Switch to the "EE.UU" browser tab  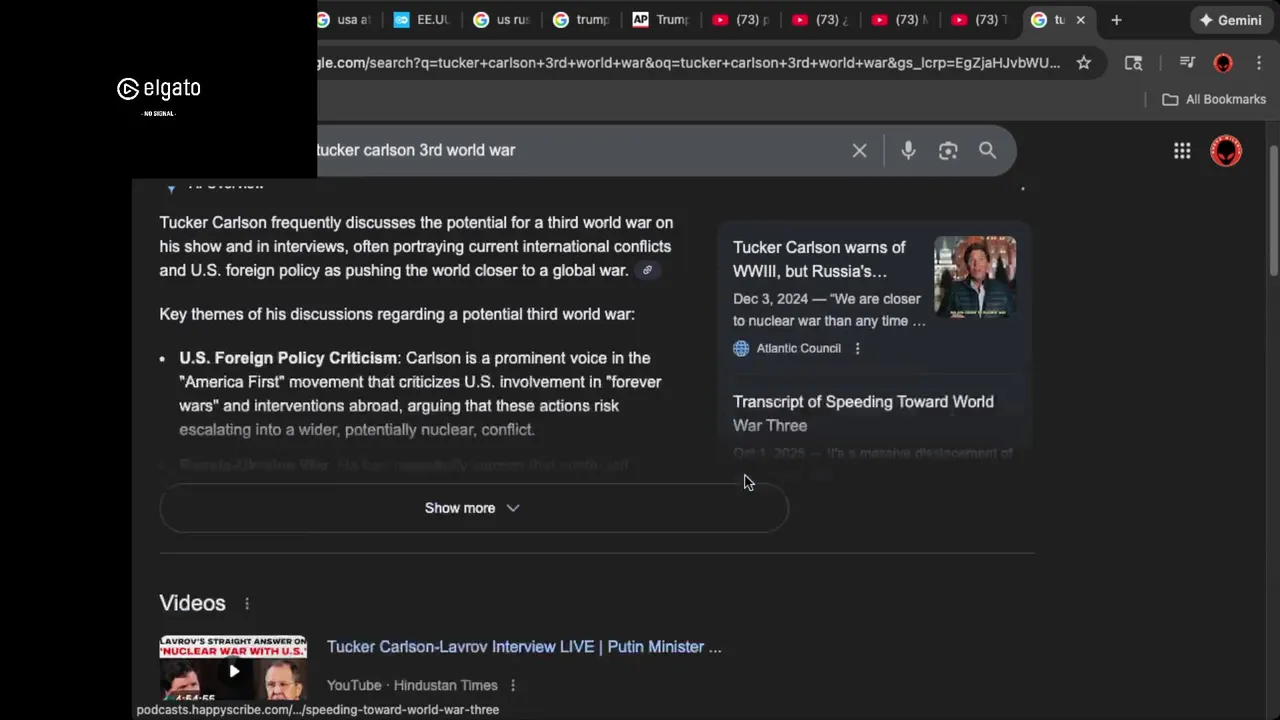[x=421, y=20]
